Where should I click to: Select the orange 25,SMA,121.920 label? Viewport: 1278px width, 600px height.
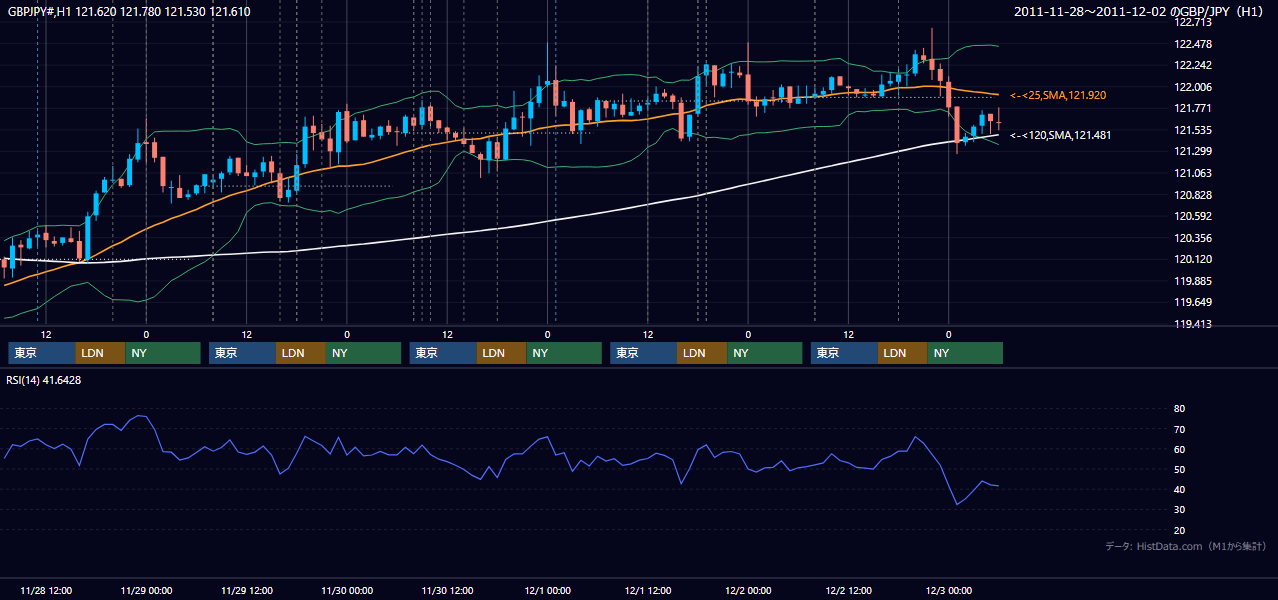coord(1058,95)
